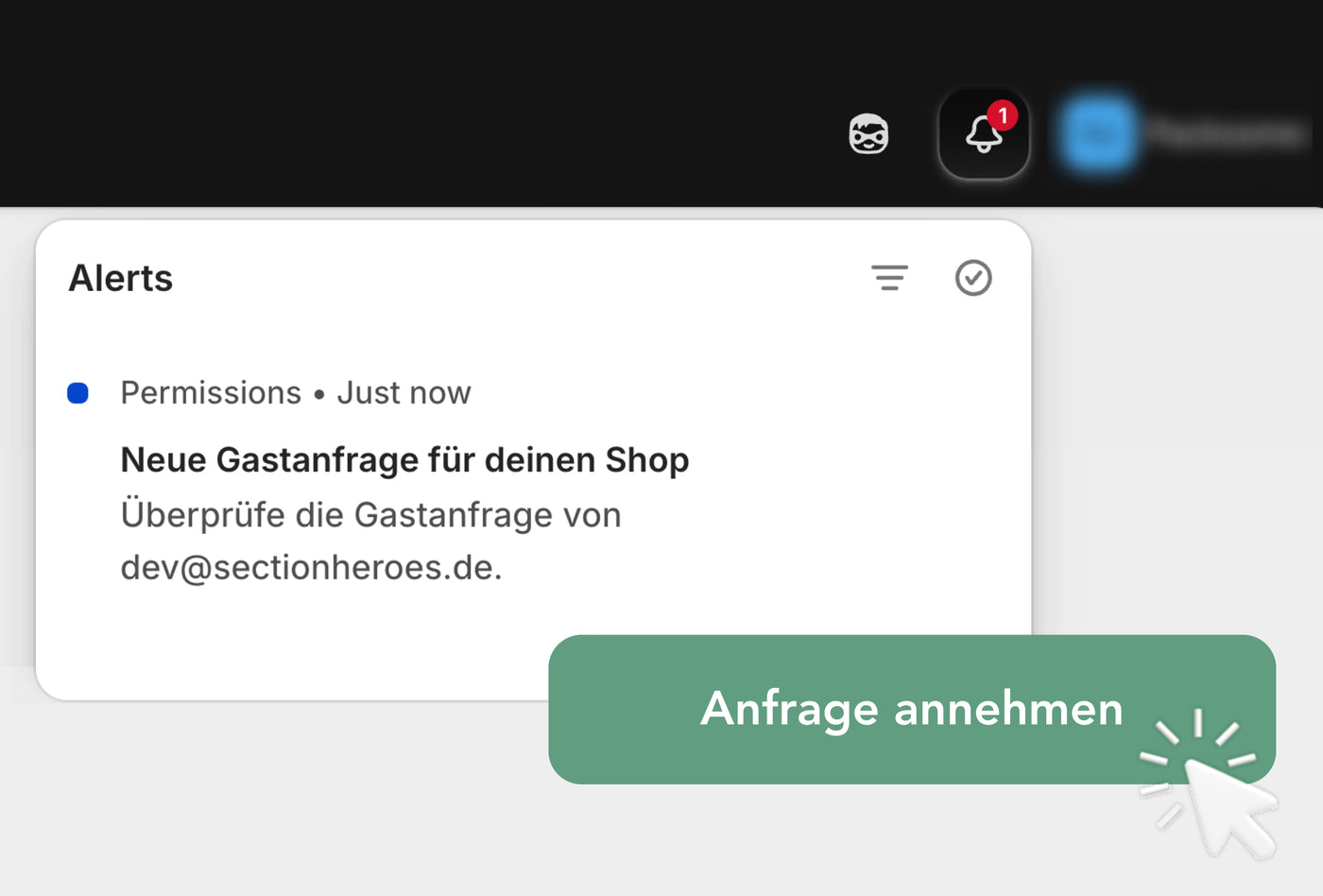Click the bullet separator after Permissions
The width and height of the screenshot is (1323, 896).
(x=319, y=394)
